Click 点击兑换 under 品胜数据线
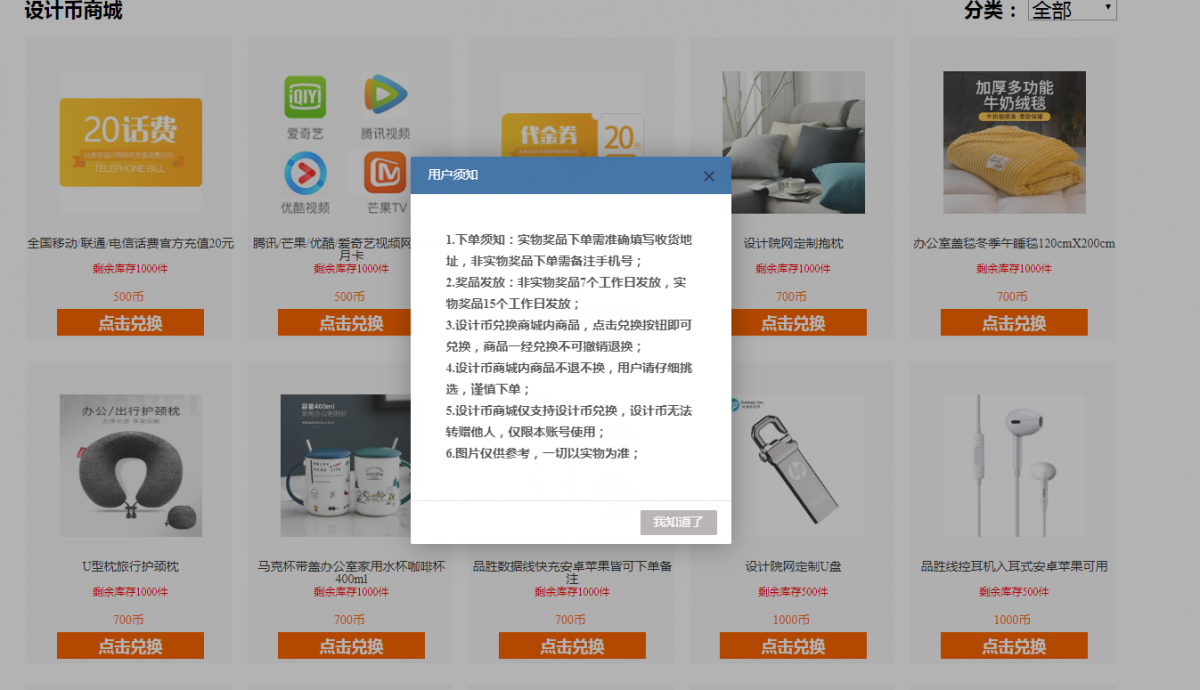Viewport: 1200px width, 690px height. (x=572, y=646)
